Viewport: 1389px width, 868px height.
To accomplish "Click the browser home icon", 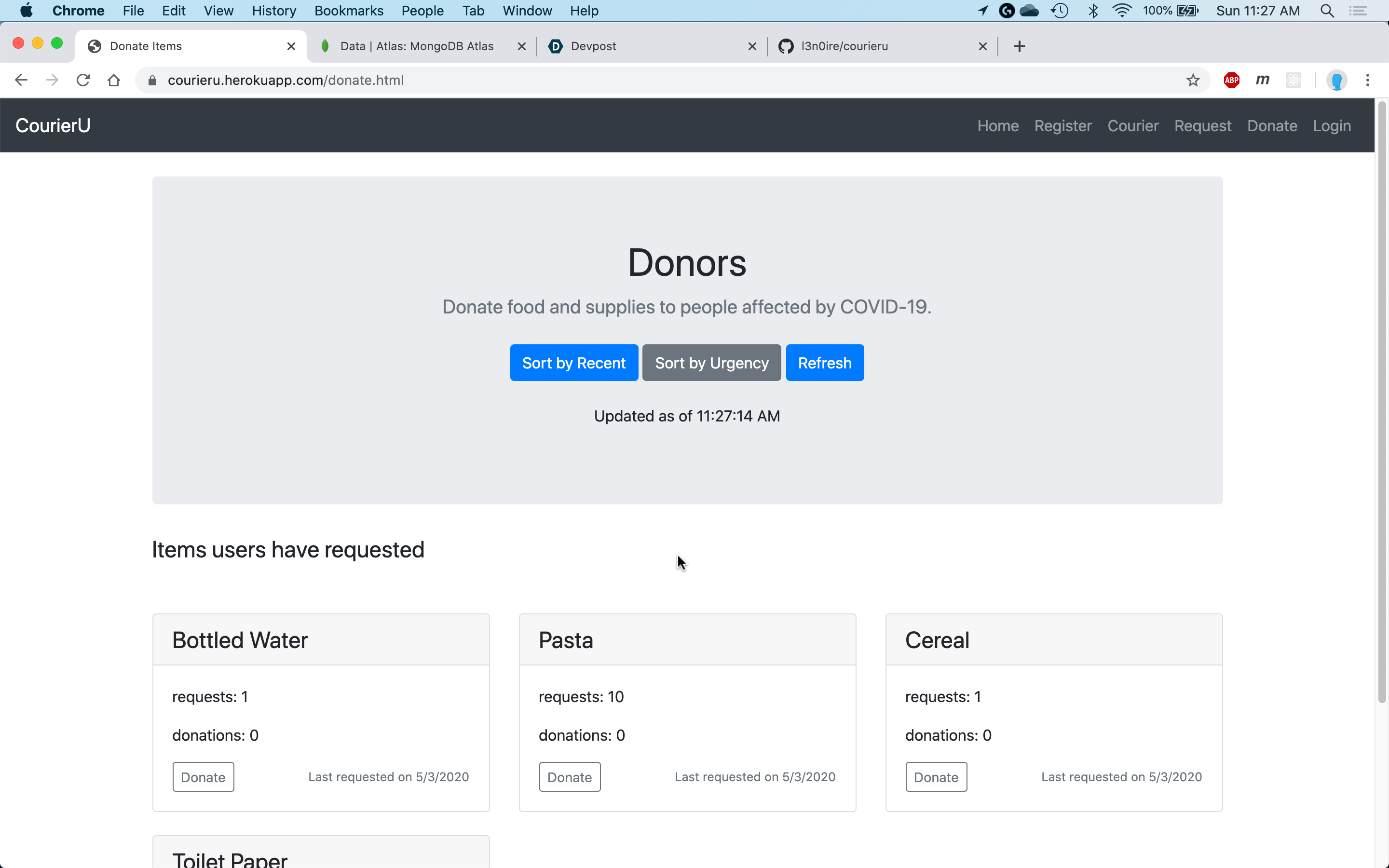I will [114, 81].
